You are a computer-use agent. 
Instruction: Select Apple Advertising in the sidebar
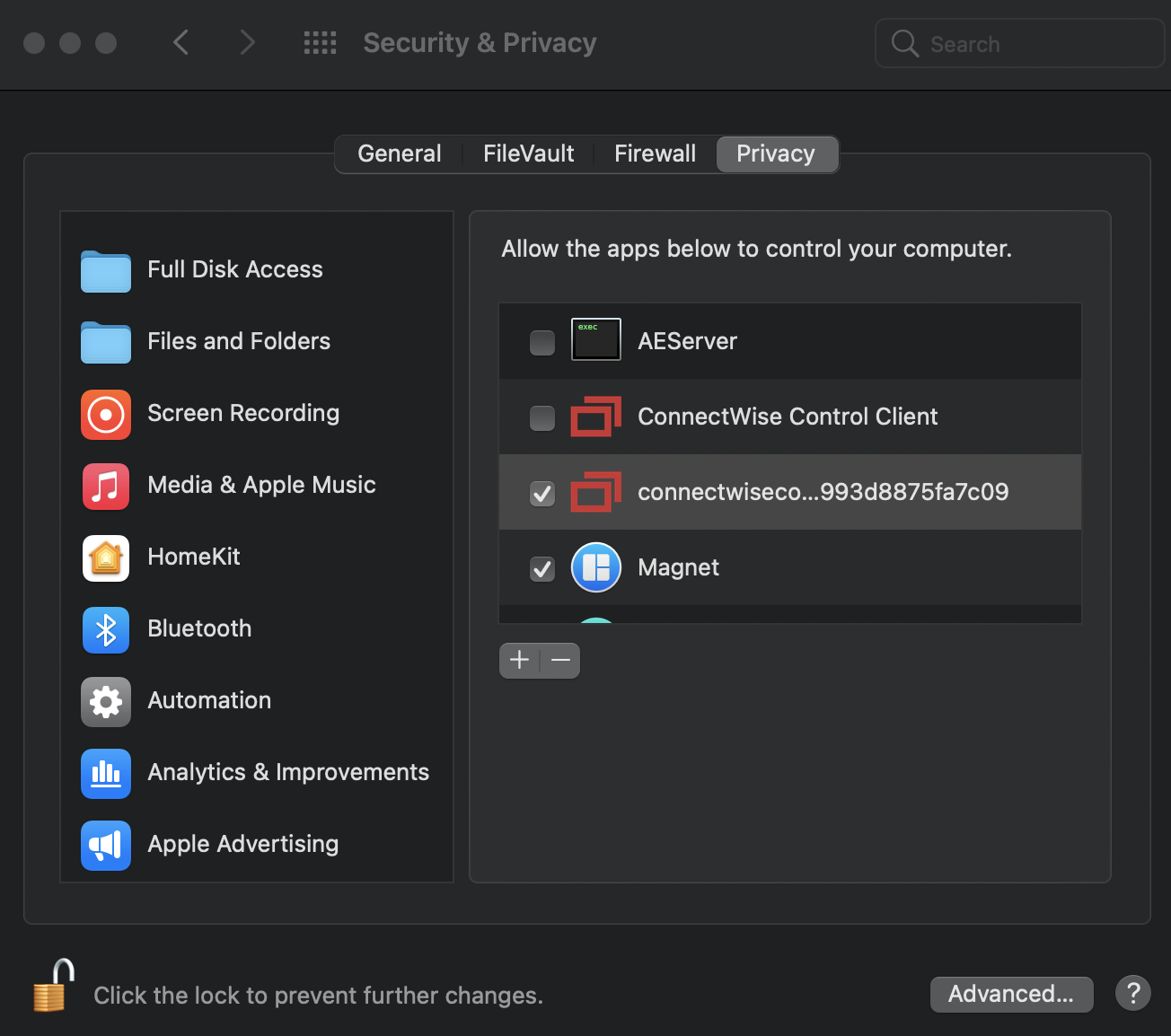point(257,845)
